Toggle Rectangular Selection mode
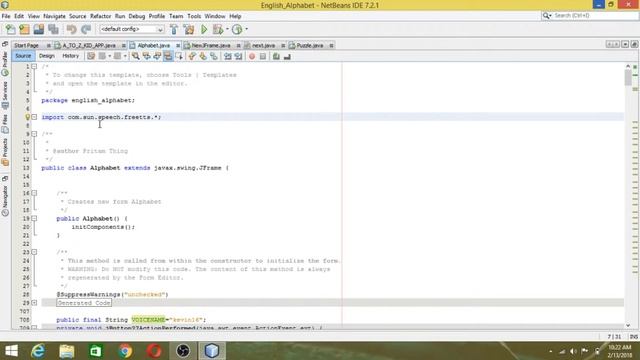Viewport: 640px width, 360px height. (179, 56)
